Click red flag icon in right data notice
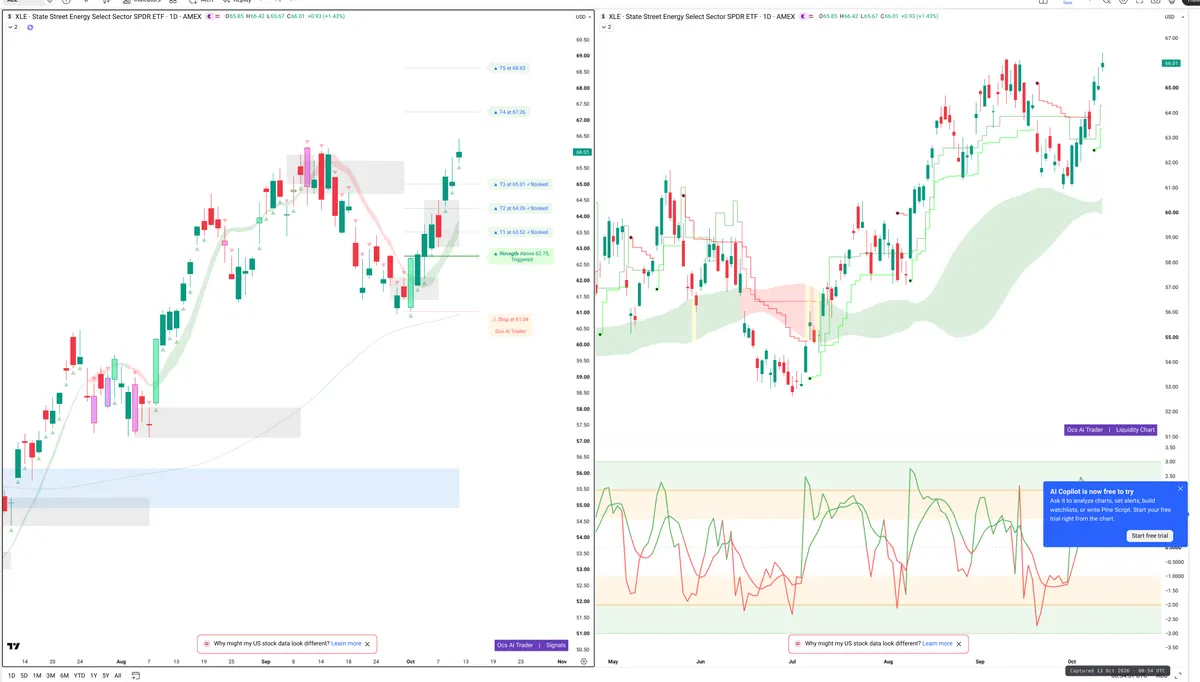The height and width of the screenshot is (682, 1200). [x=797, y=644]
